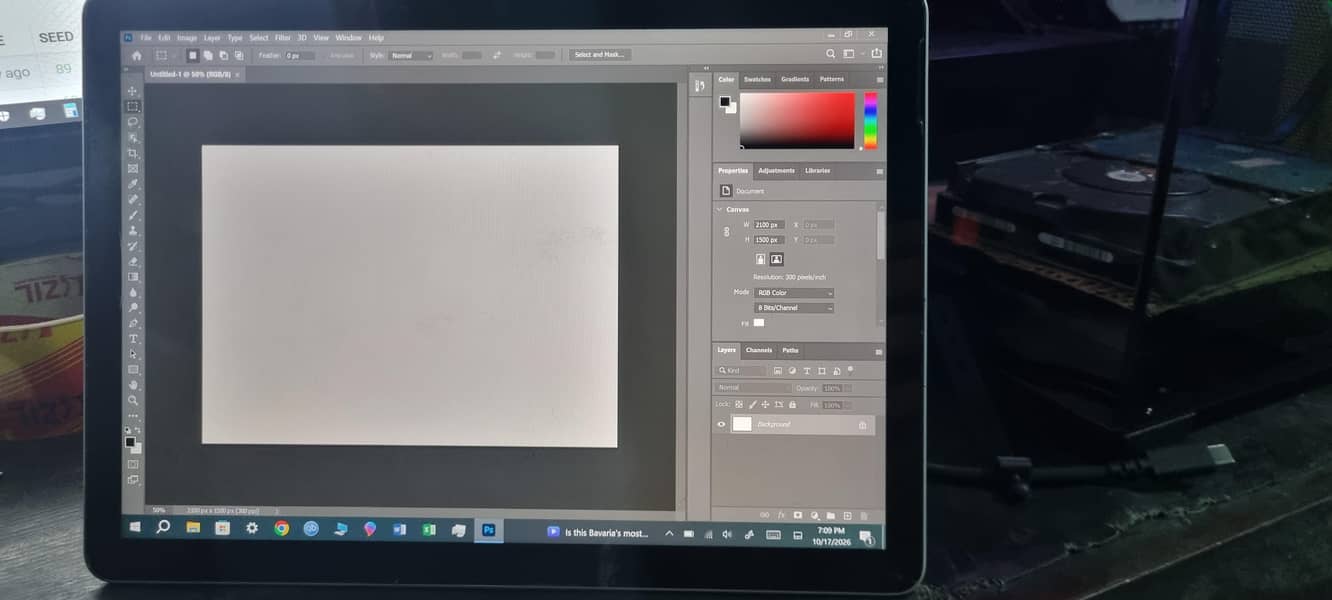Toggle Quick Mask mode

pos(132,463)
